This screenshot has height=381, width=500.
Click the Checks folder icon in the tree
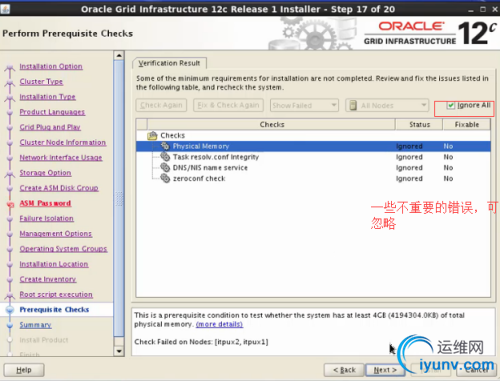(152, 135)
